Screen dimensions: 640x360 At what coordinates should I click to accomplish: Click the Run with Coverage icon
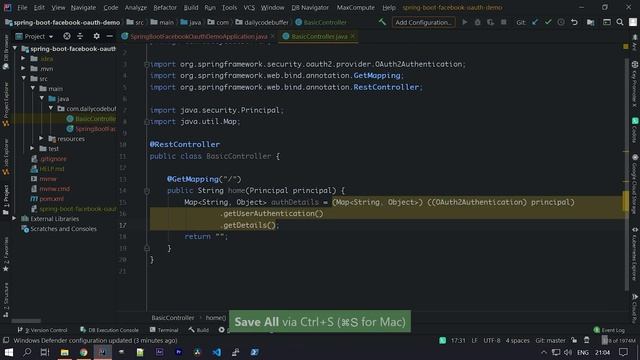491,22
